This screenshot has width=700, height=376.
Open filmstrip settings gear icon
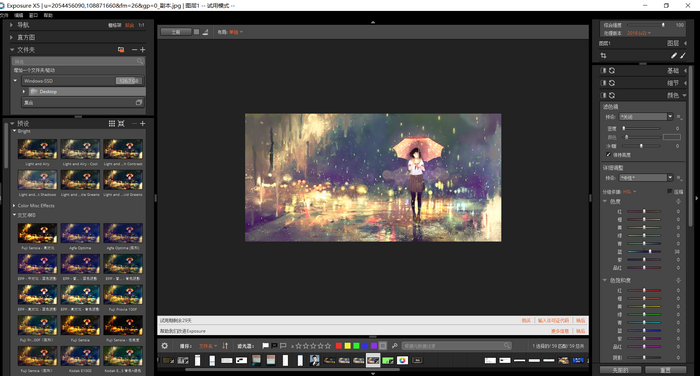pos(165,346)
